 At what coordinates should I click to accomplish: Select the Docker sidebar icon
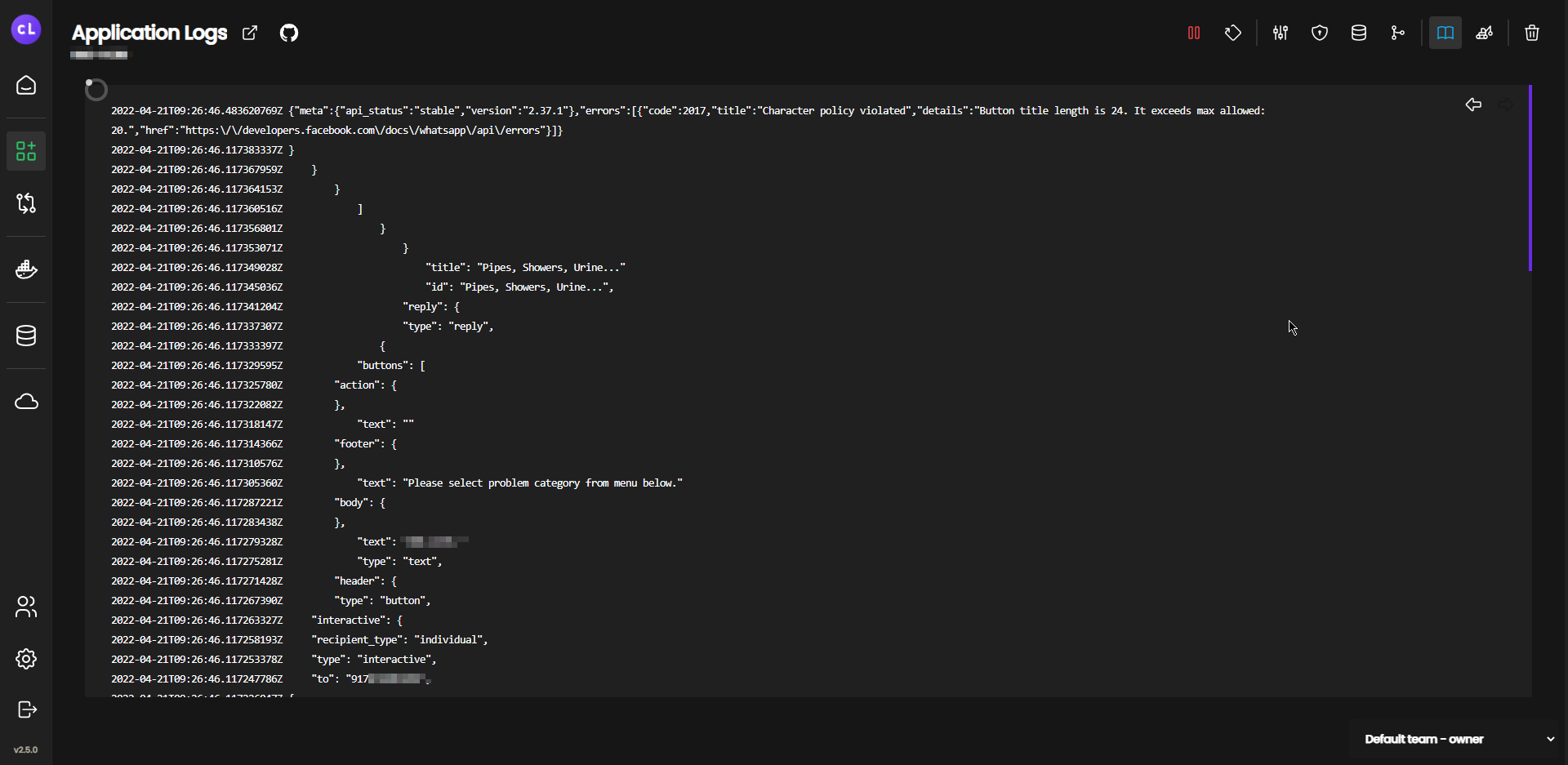tap(25, 269)
